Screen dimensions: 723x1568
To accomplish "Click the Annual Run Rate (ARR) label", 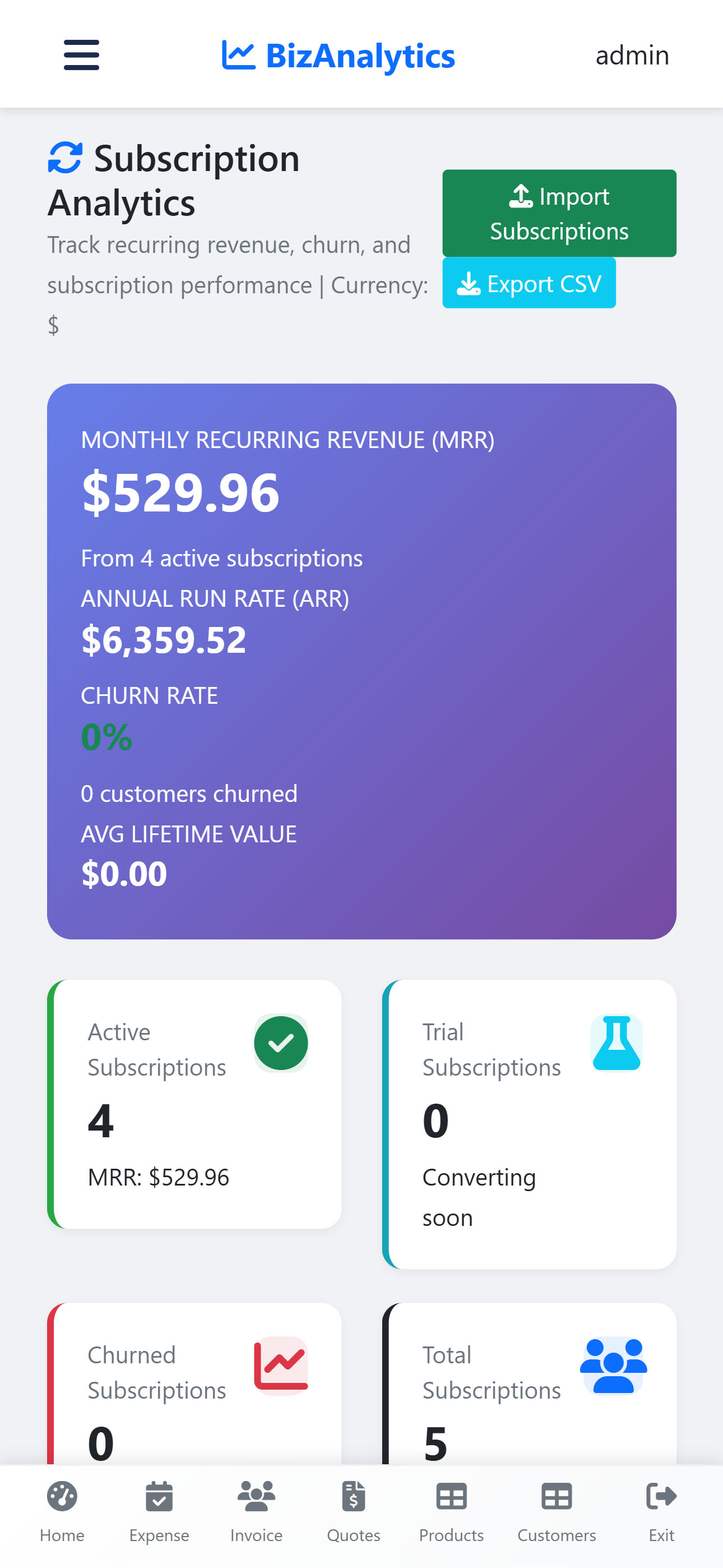I will point(215,598).
